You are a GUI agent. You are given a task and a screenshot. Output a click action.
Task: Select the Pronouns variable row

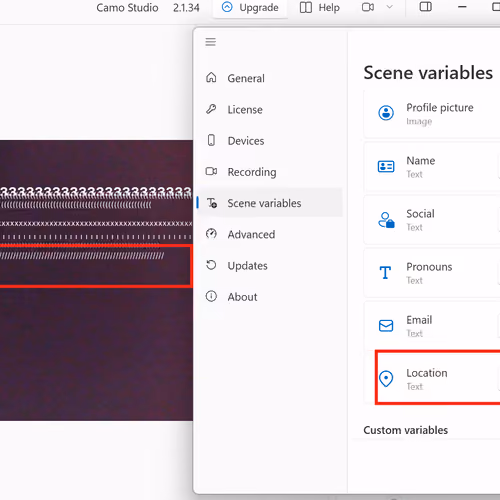coord(432,273)
